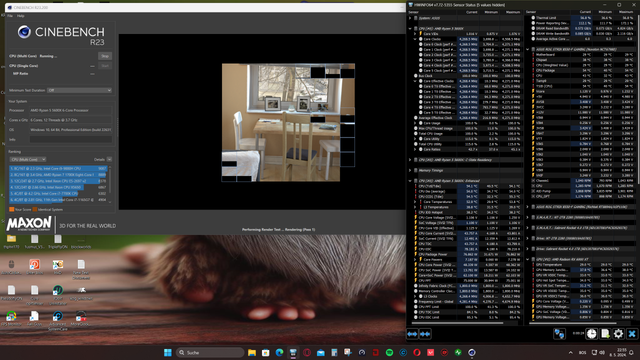The image size is (640, 360).
Task: Show hidden system tray icons chevron
Action: (570, 352)
